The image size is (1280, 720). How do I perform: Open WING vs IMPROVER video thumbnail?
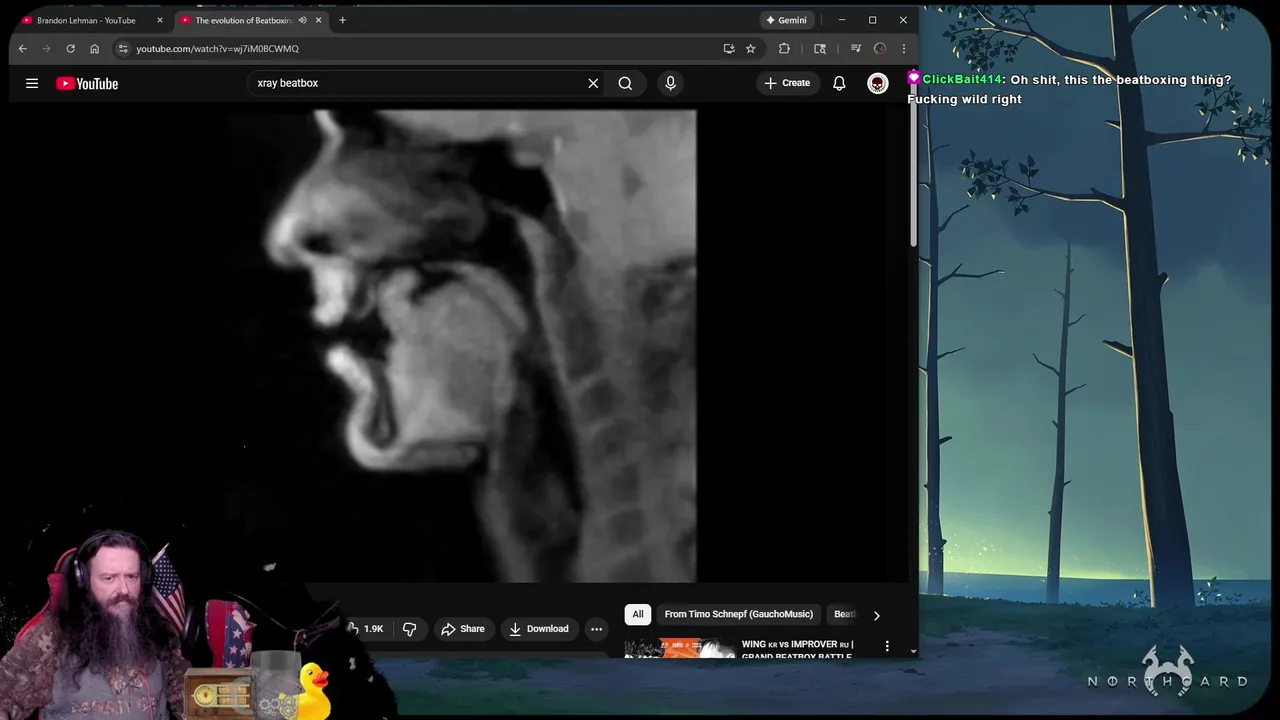click(679, 648)
